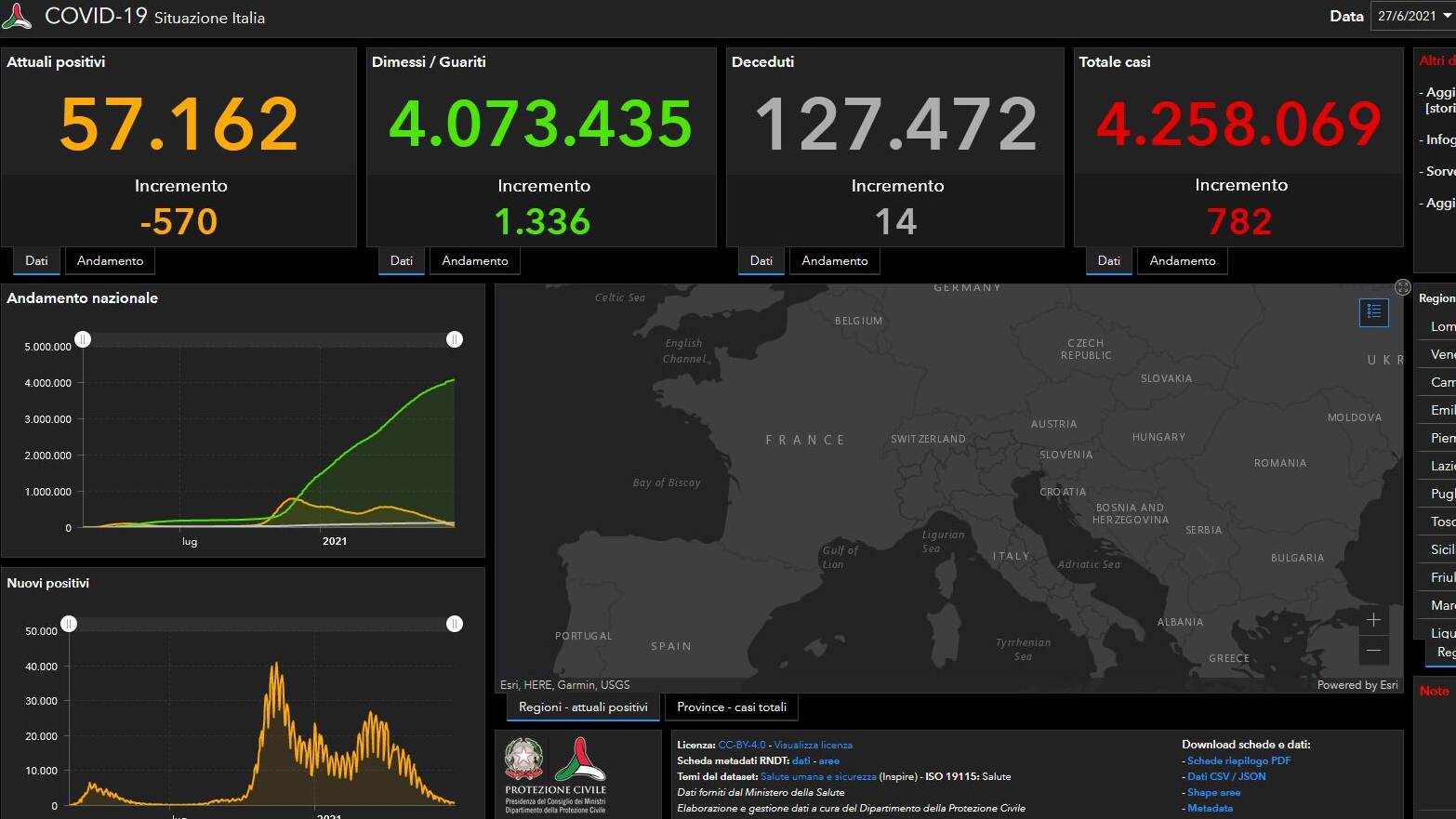
Task: Switch map to Province - casi totali
Action: pyautogui.click(x=731, y=707)
